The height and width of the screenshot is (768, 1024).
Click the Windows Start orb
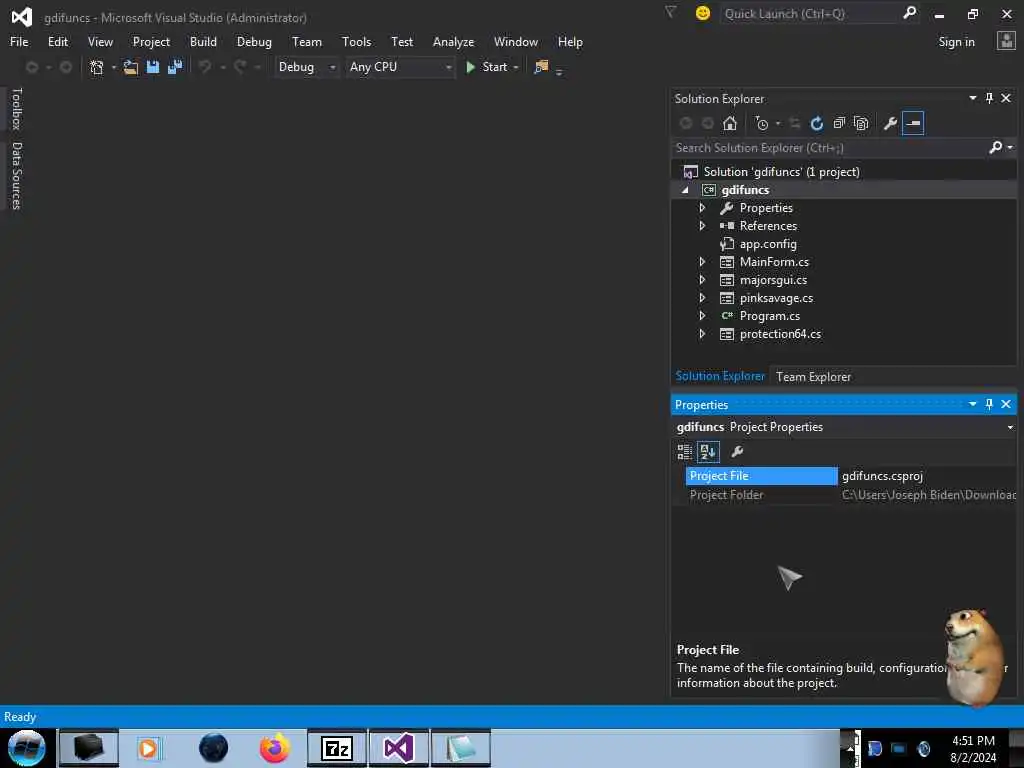[x=27, y=748]
